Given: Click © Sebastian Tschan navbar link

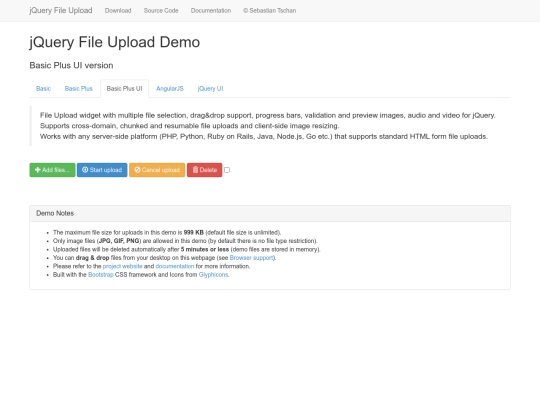Looking at the screenshot, I should point(270,11).
